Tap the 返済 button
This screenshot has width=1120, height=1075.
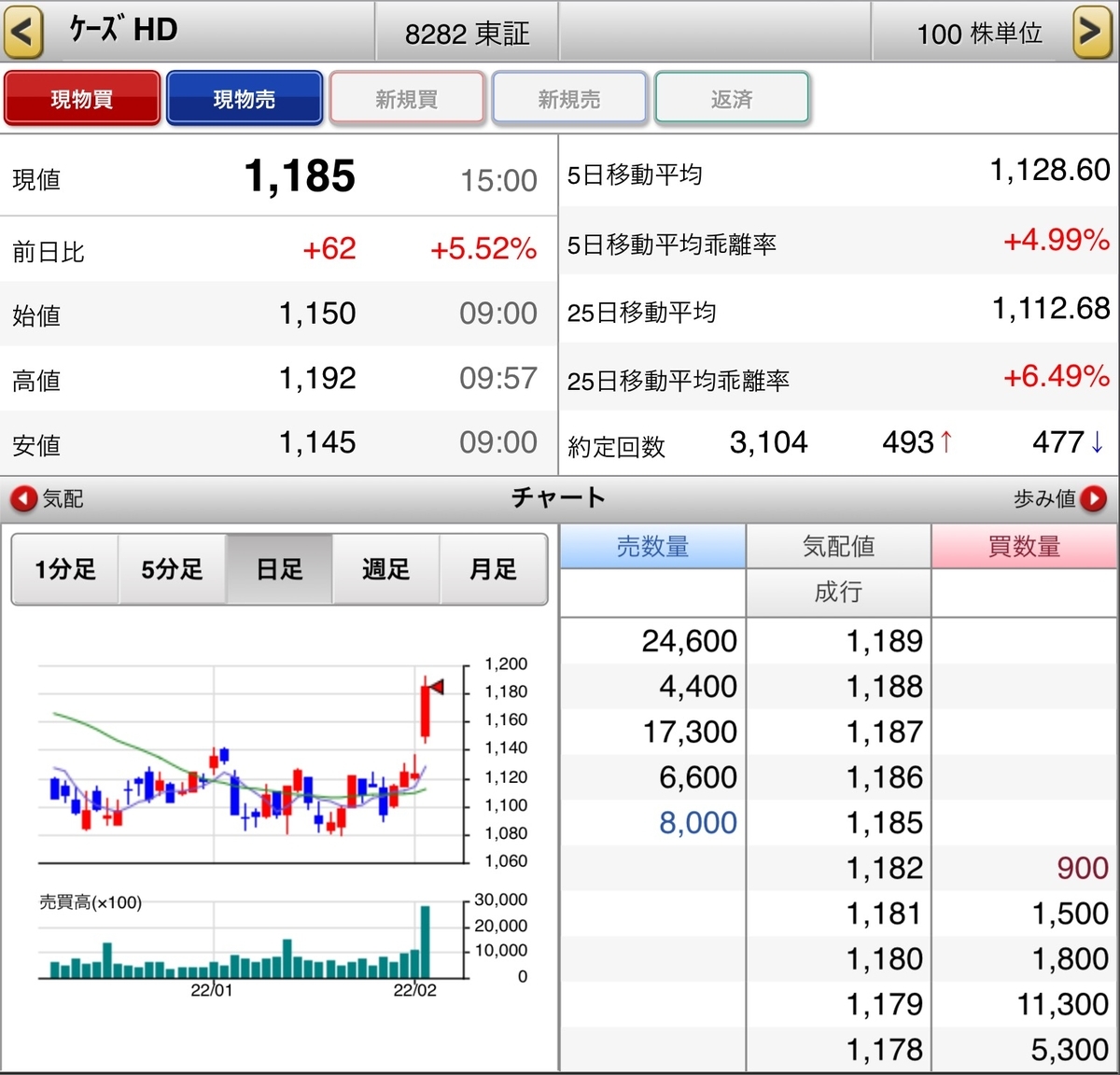pyautogui.click(x=732, y=98)
